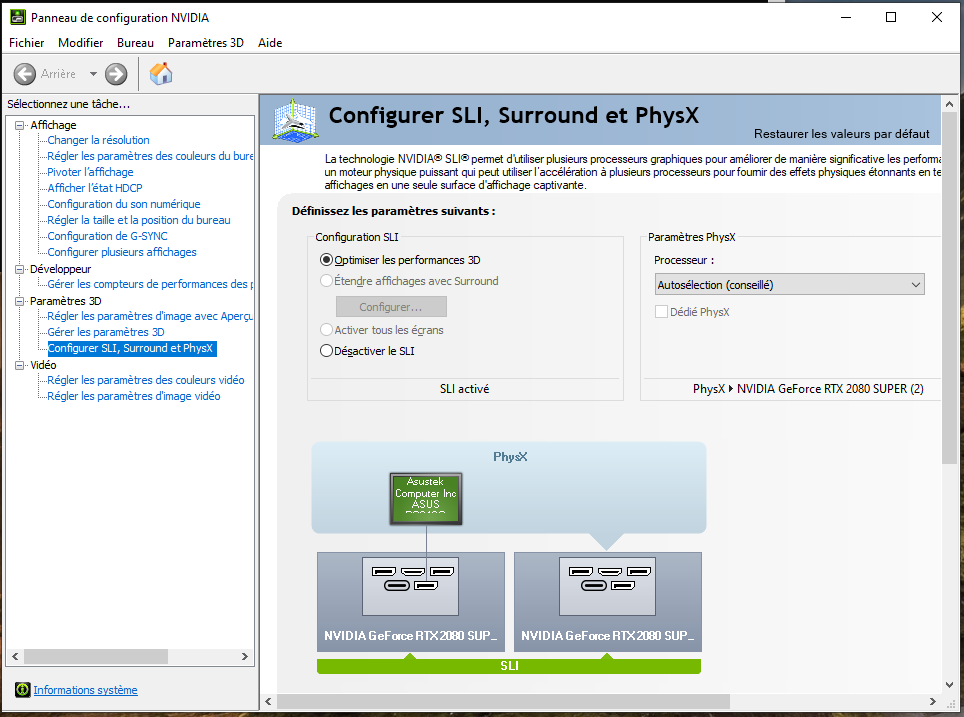Click the SLI PhysX header illustration icon
Screen dimensions: 964x717
pos(295,119)
